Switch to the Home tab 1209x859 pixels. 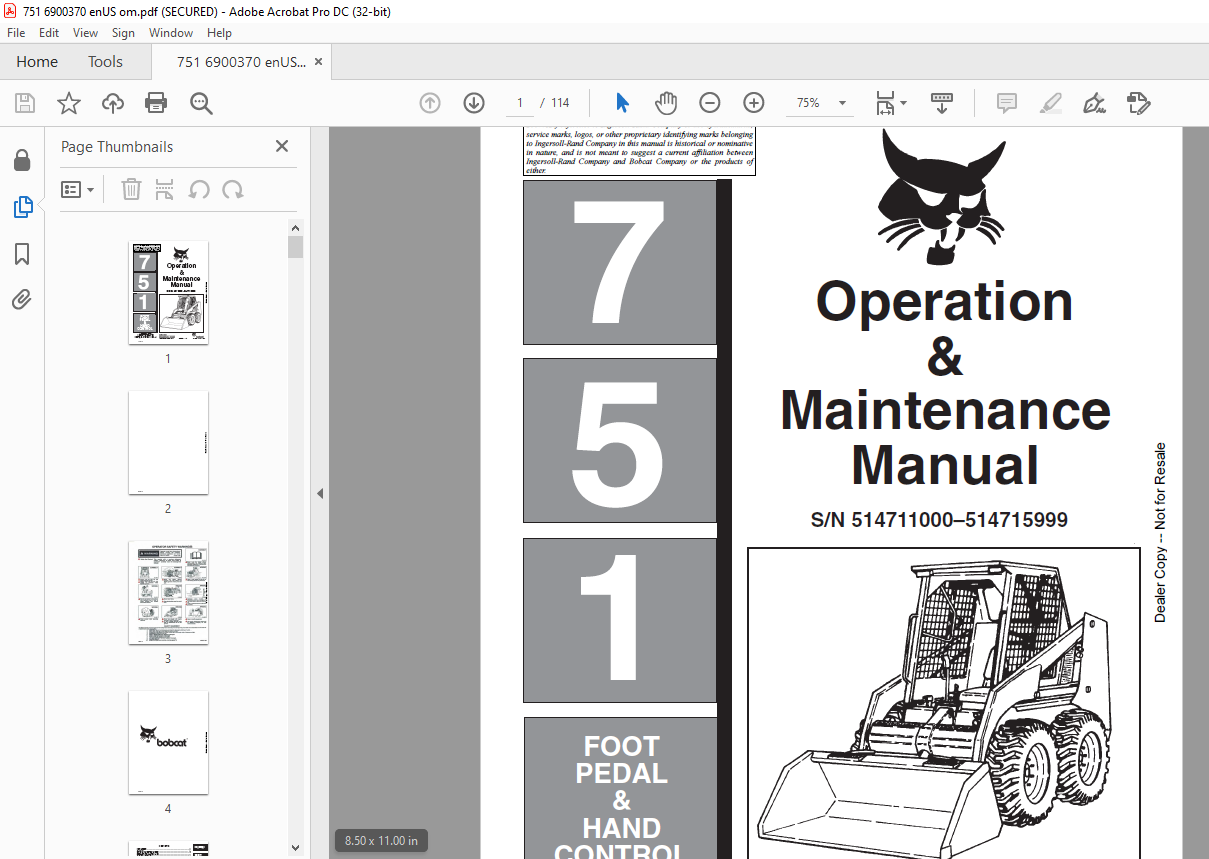37,62
